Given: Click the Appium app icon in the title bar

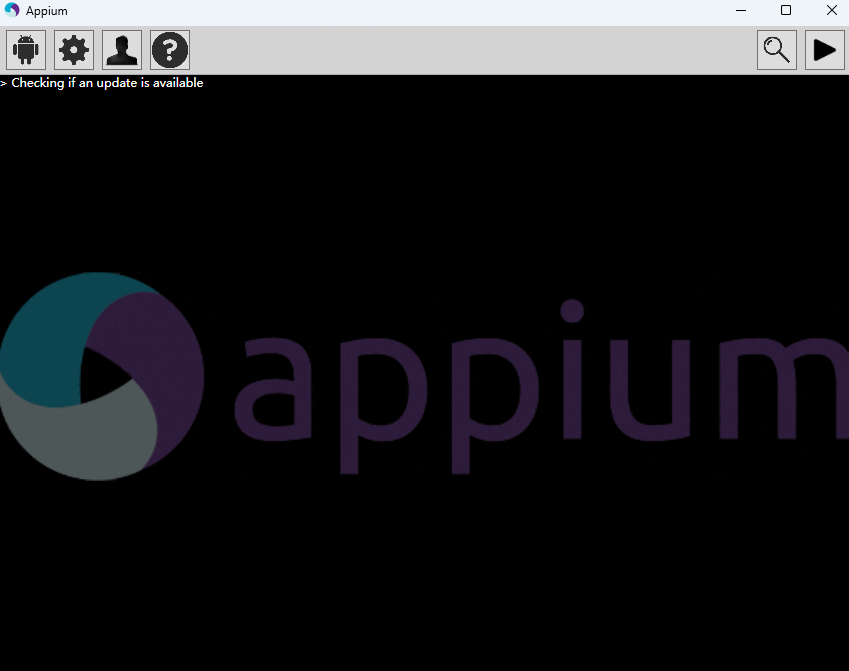Looking at the screenshot, I should [12, 11].
